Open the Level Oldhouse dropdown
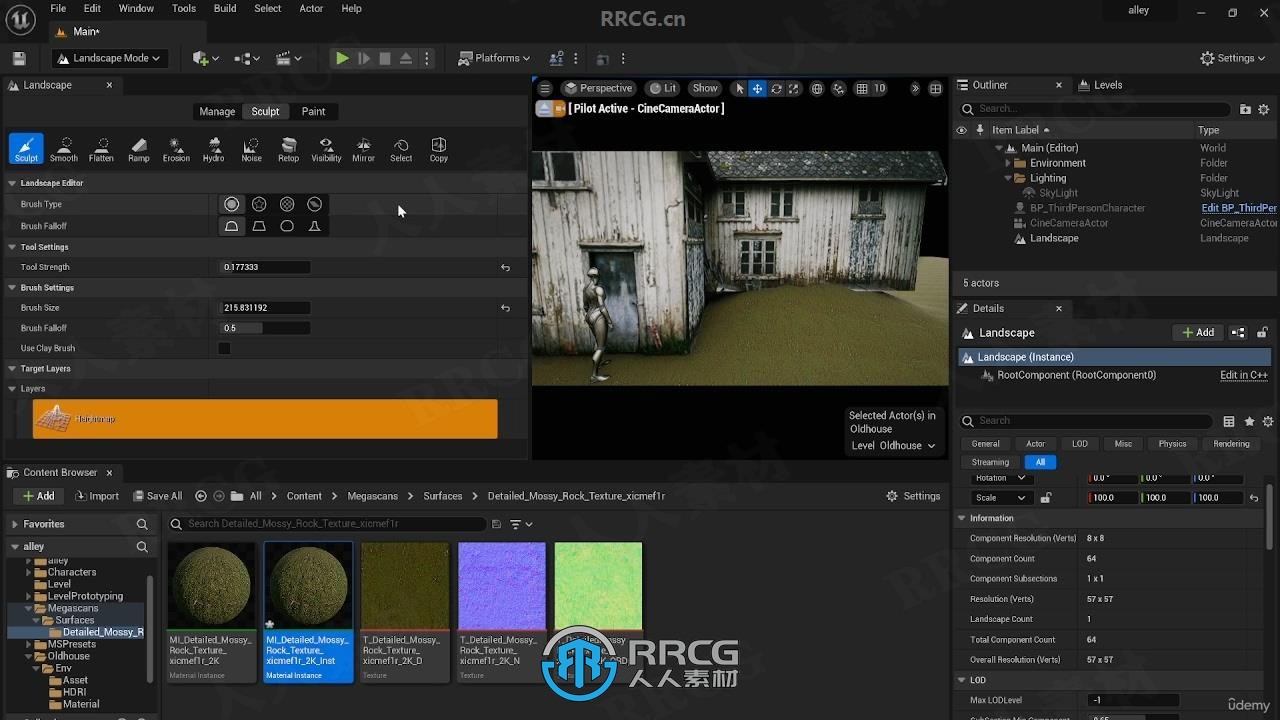The height and width of the screenshot is (720, 1280). [x=893, y=446]
